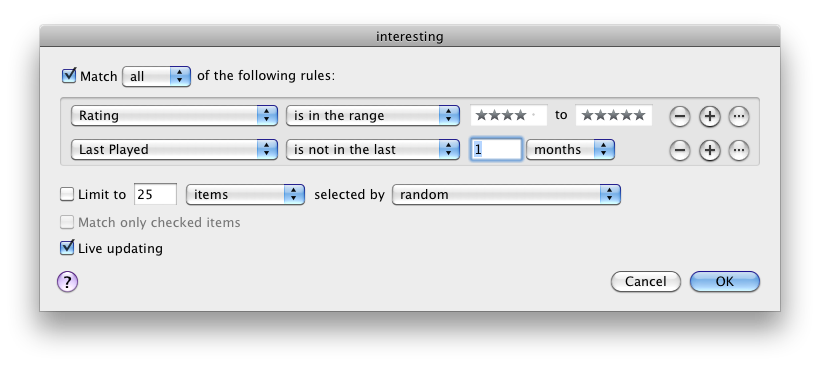
Task: Remove the Last Played rule
Action: click(x=679, y=151)
